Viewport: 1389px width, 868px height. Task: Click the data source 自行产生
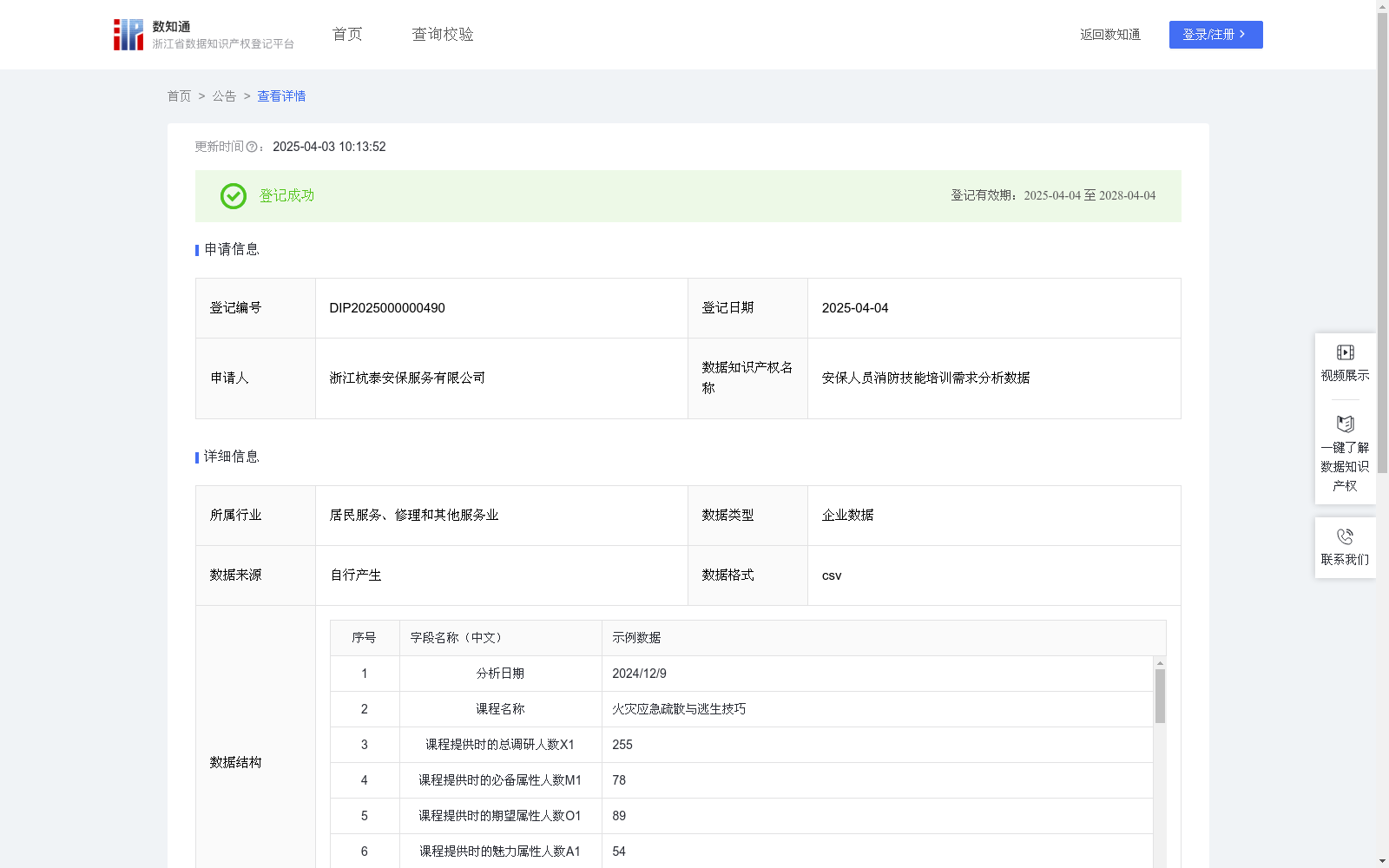pos(355,575)
